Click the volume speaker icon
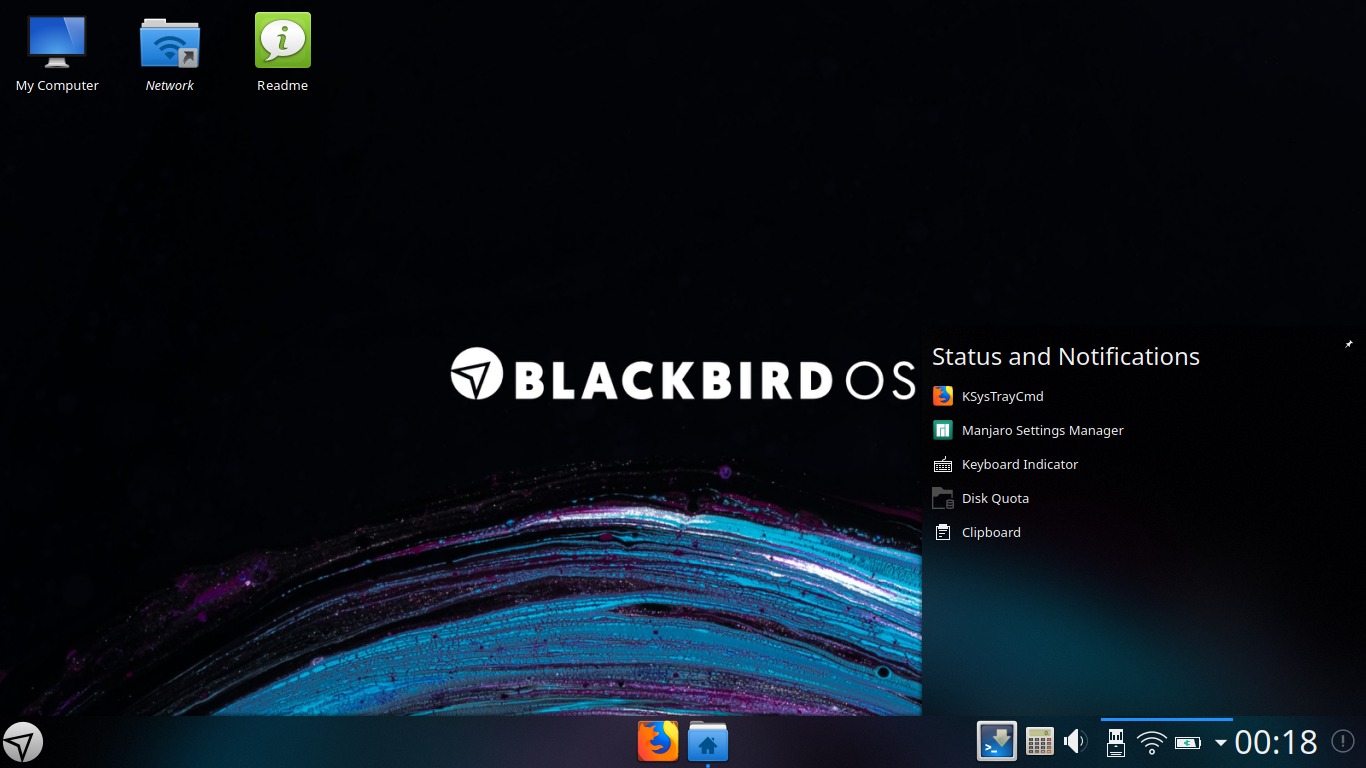 pyautogui.click(x=1076, y=741)
